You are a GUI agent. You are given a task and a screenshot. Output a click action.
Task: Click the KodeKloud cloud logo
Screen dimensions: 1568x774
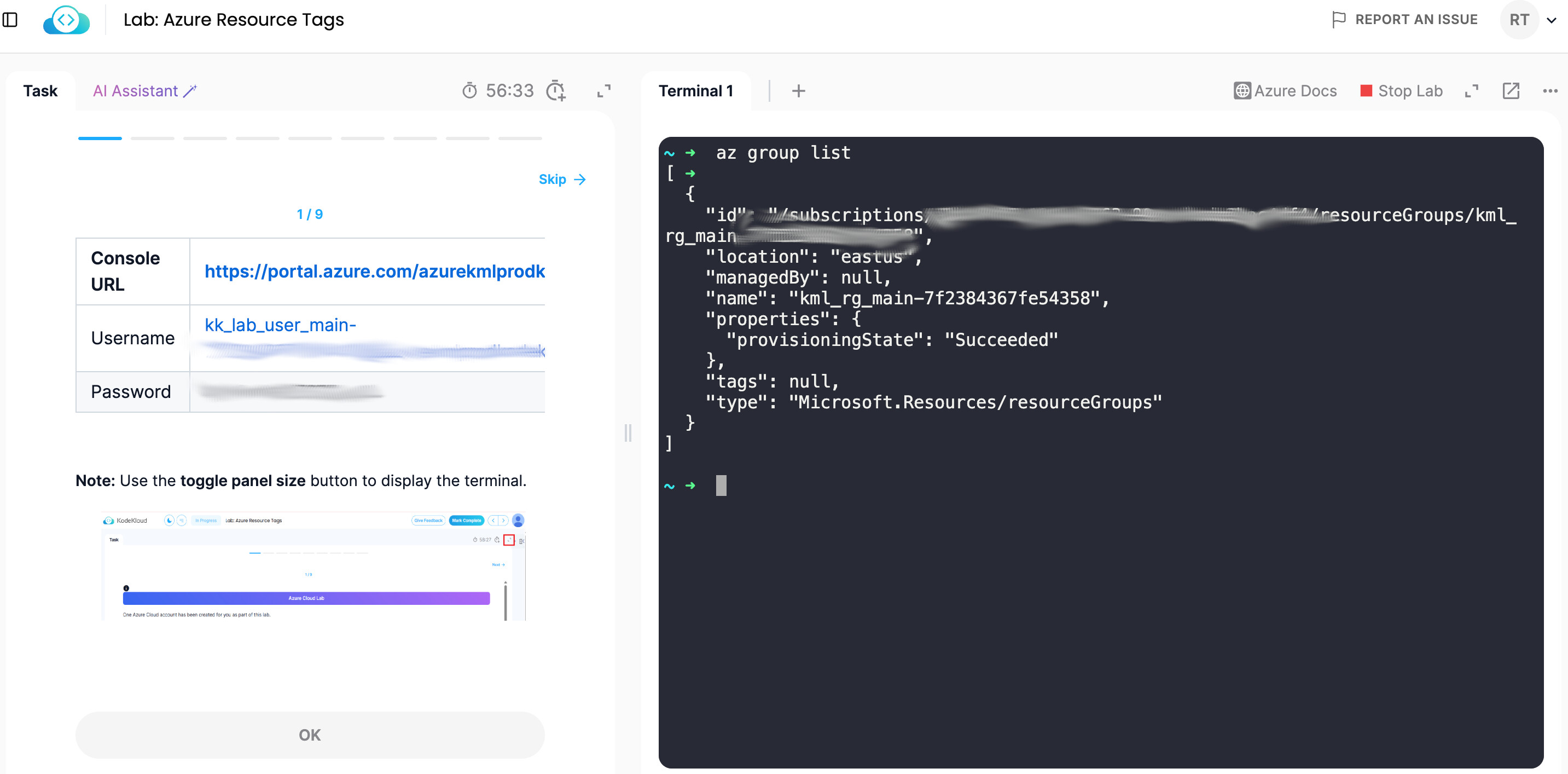(x=66, y=20)
